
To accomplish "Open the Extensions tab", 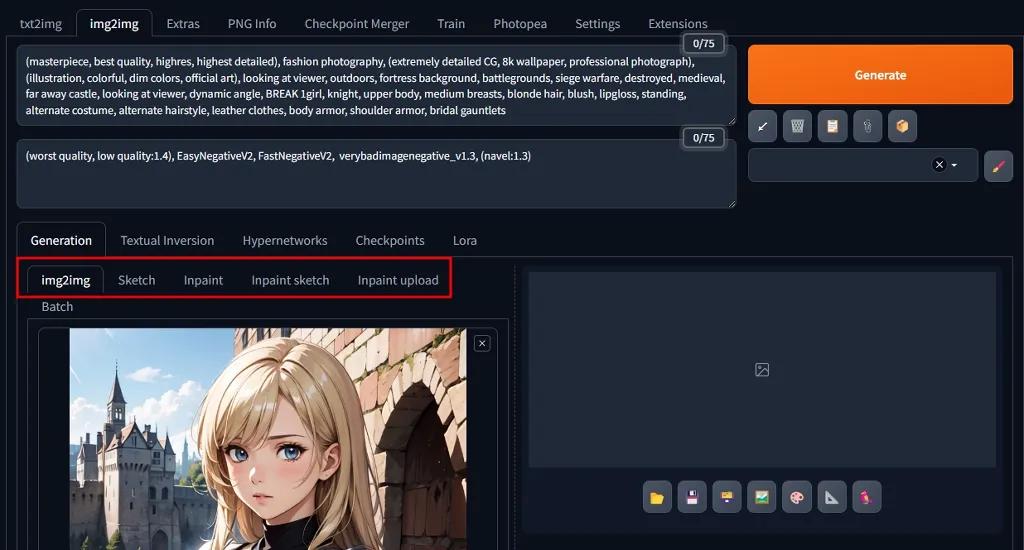I will tap(678, 24).
